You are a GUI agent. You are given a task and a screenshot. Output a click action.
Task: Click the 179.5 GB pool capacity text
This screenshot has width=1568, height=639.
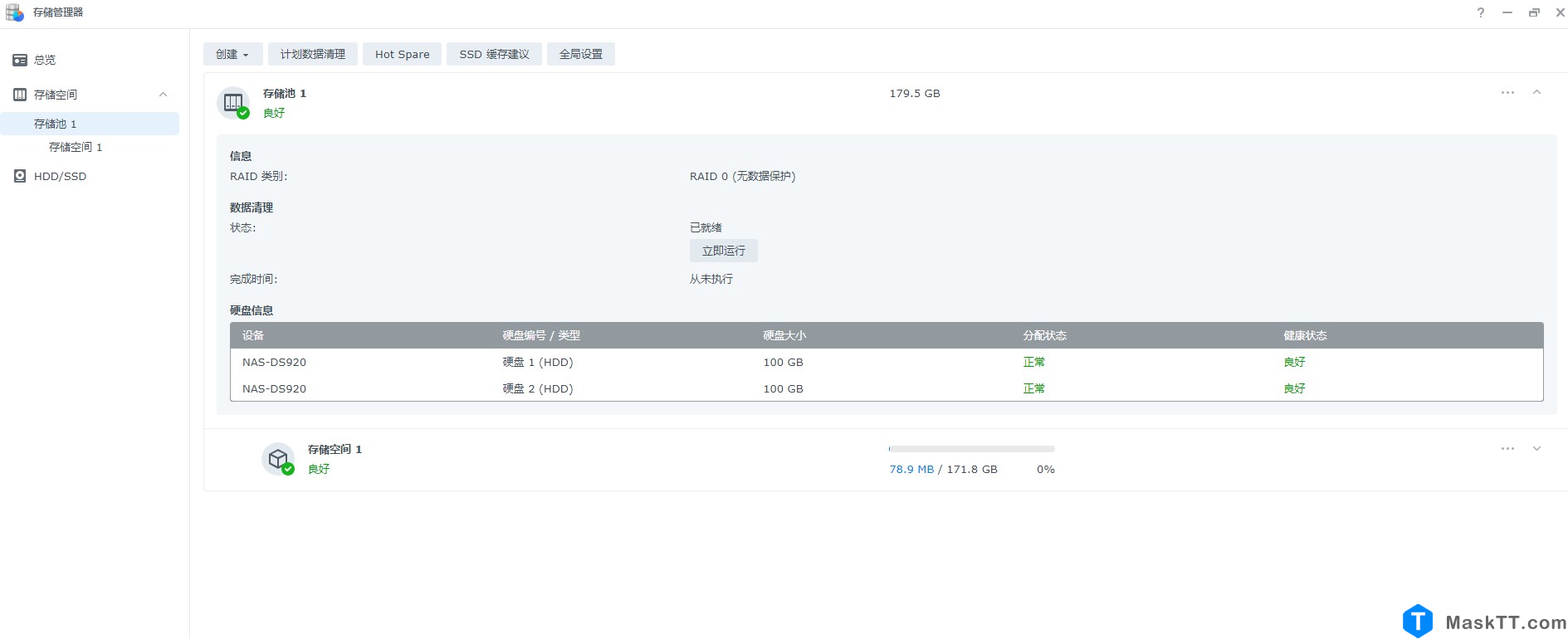click(x=915, y=93)
